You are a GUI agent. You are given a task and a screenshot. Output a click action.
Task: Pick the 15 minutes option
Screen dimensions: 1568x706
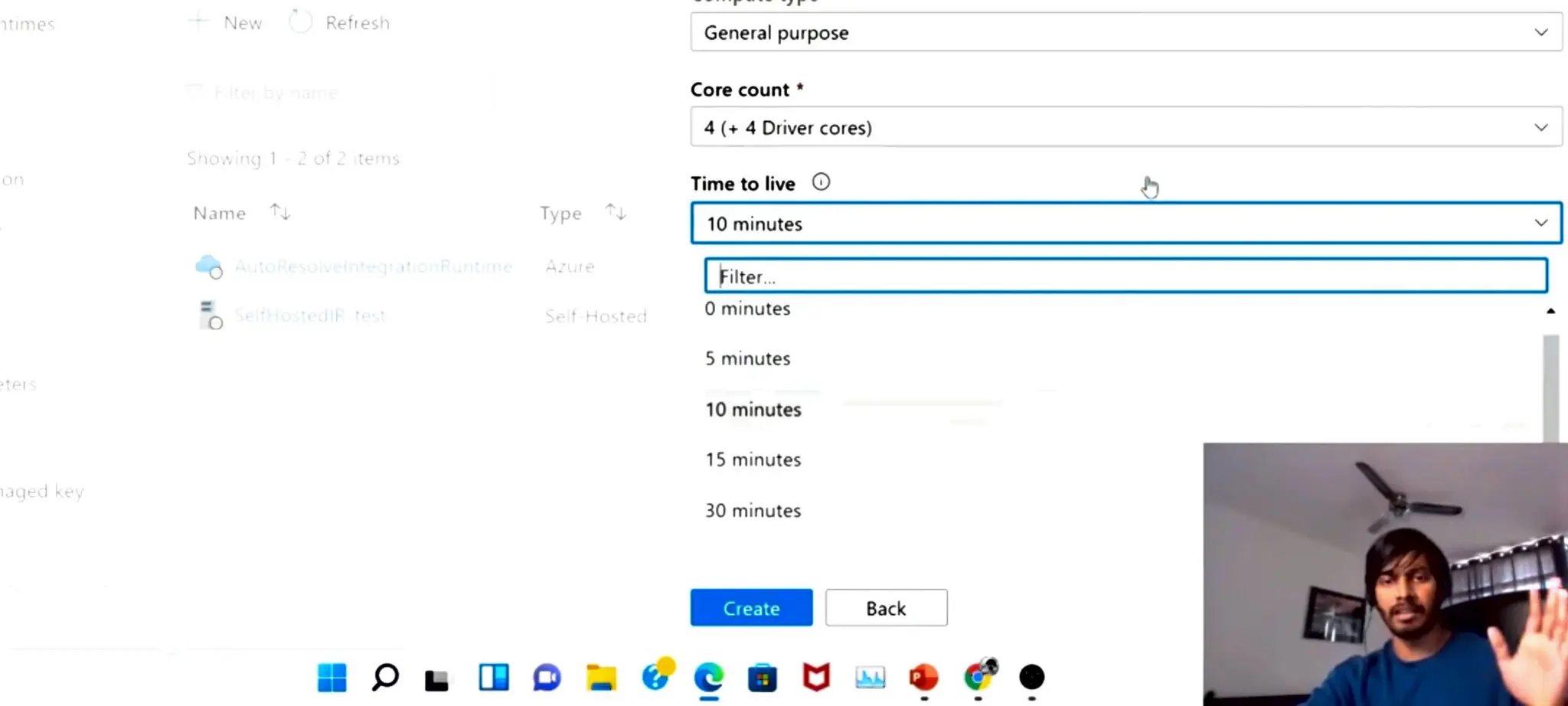(753, 459)
